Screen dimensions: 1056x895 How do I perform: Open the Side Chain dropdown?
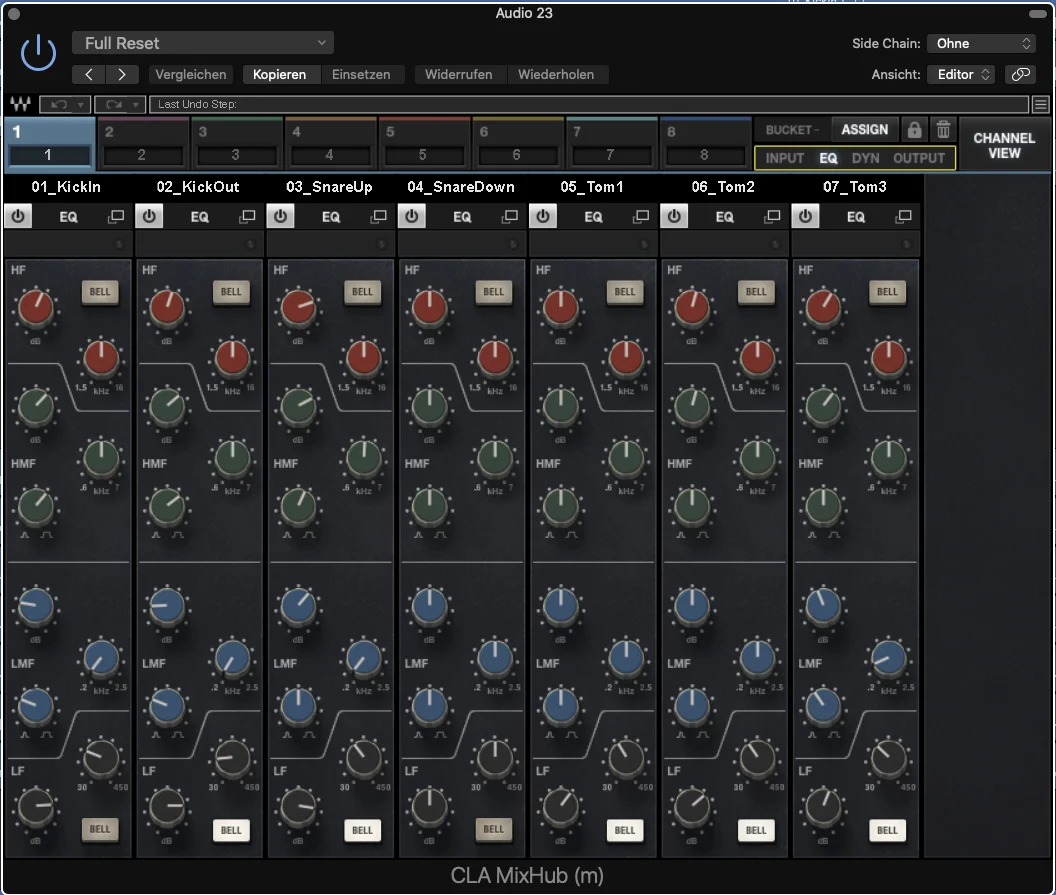981,43
